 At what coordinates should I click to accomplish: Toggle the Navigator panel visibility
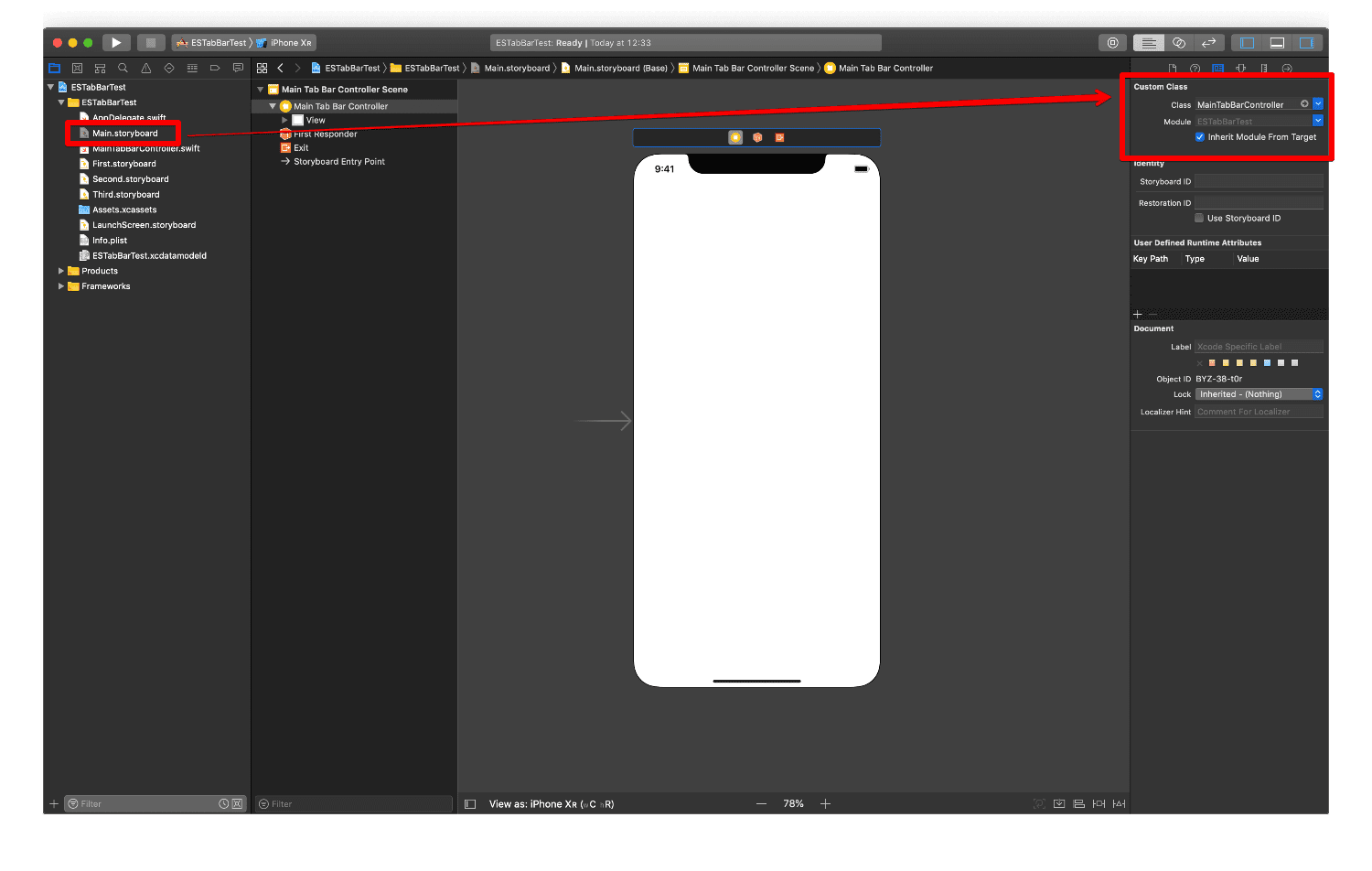click(1247, 43)
